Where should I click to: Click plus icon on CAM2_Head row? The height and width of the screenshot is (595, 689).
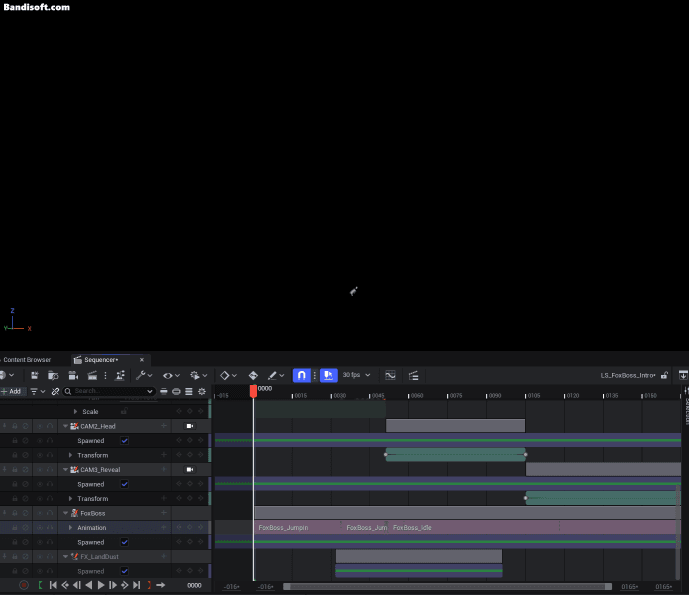(164, 426)
